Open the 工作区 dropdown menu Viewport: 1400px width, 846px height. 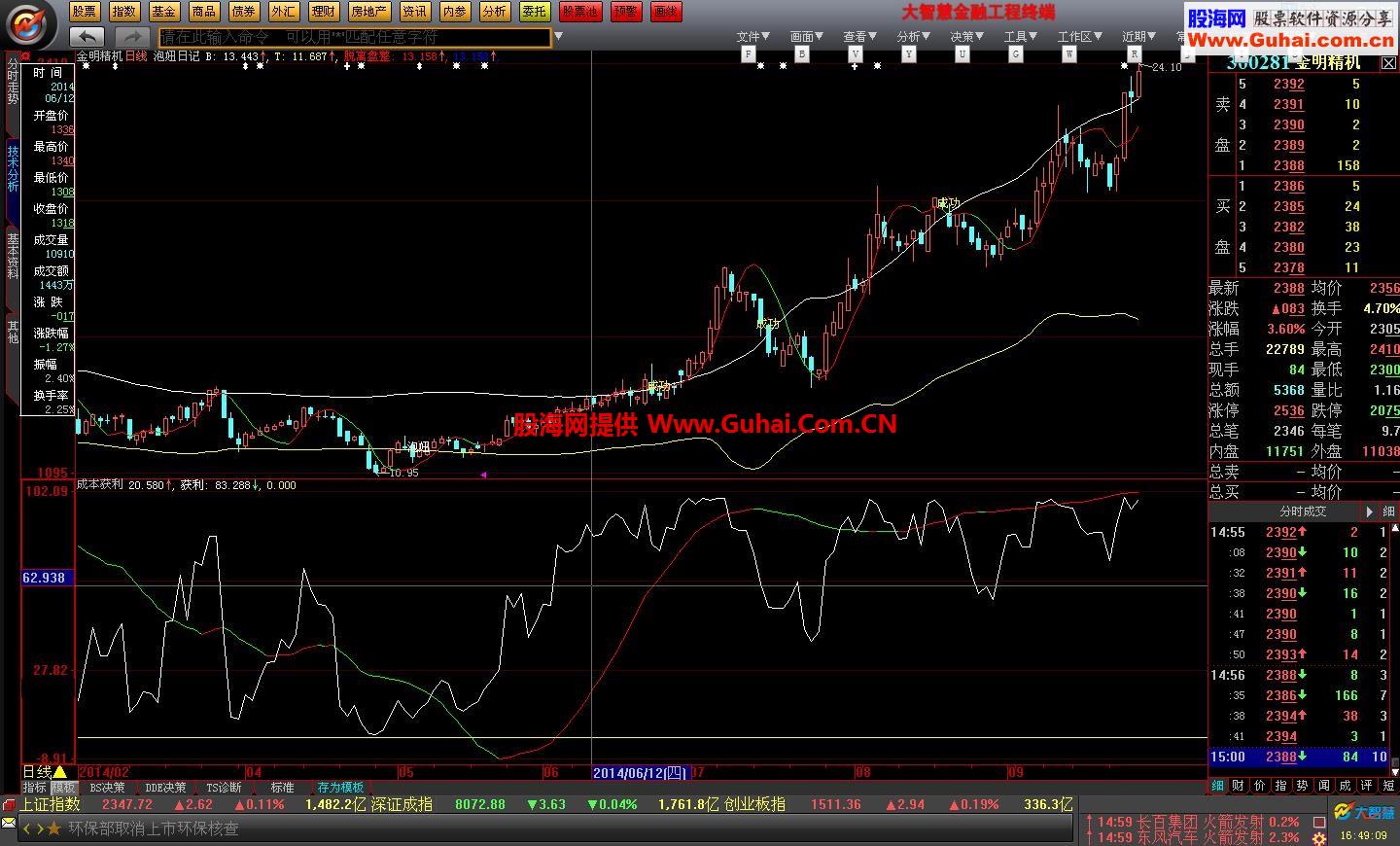pos(1078,37)
